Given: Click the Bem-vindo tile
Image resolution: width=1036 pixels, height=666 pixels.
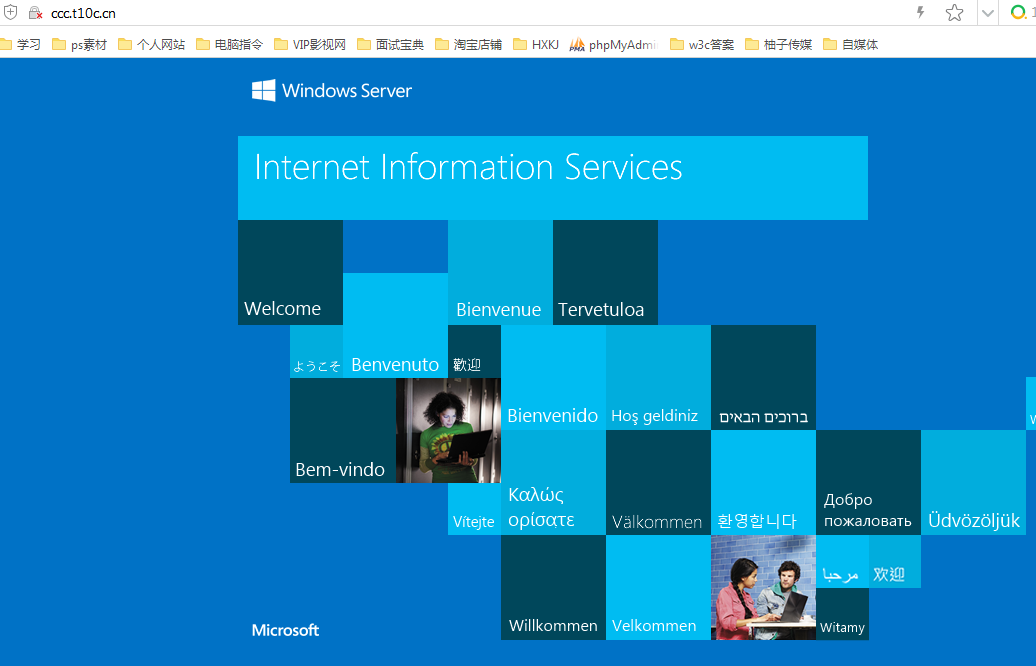Looking at the screenshot, I should [343, 430].
